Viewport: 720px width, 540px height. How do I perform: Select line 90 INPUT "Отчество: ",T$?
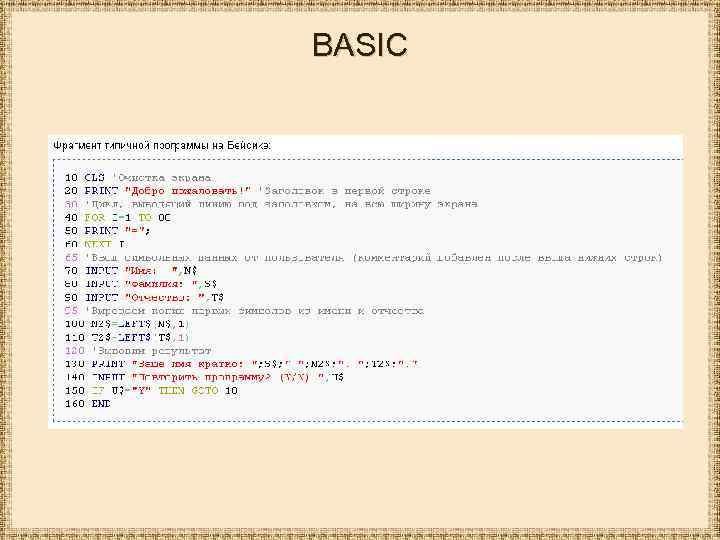[x=144, y=298]
